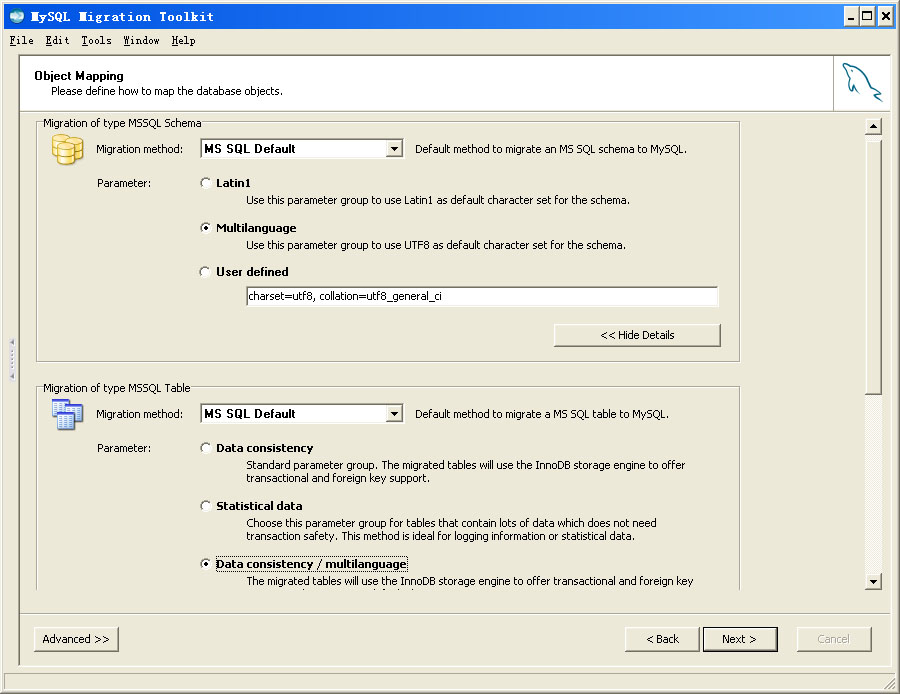Click the Hide Details button
Image resolution: width=900 pixels, height=694 pixels.
point(636,334)
